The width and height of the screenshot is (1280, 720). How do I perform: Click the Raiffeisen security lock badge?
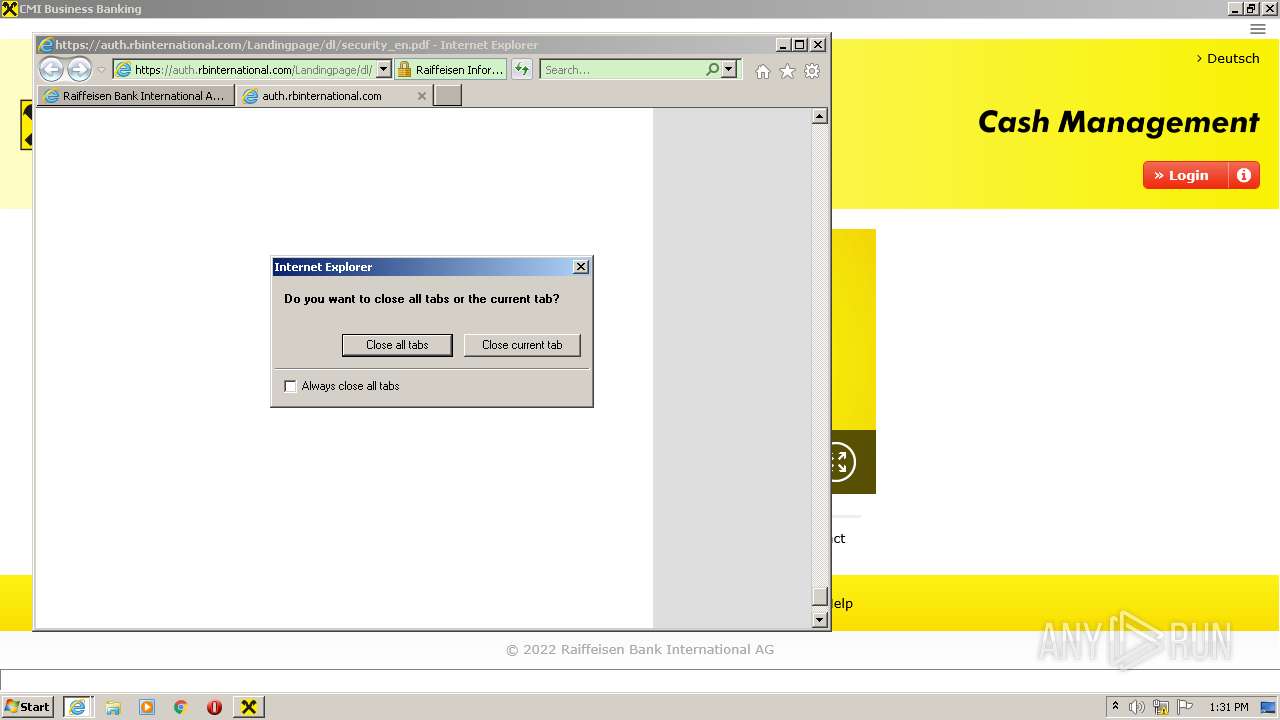pyautogui.click(x=451, y=70)
